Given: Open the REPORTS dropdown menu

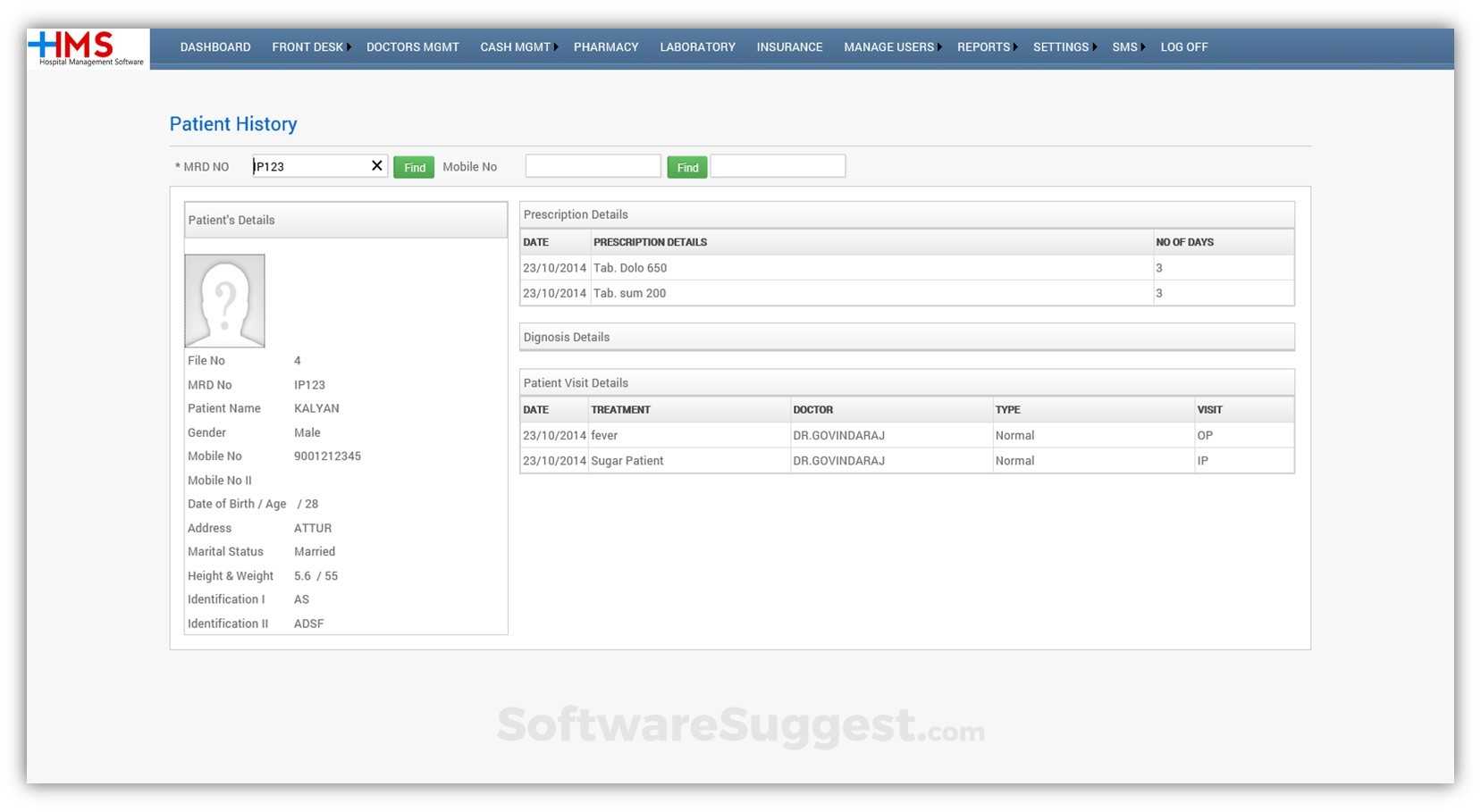Looking at the screenshot, I should click(983, 46).
